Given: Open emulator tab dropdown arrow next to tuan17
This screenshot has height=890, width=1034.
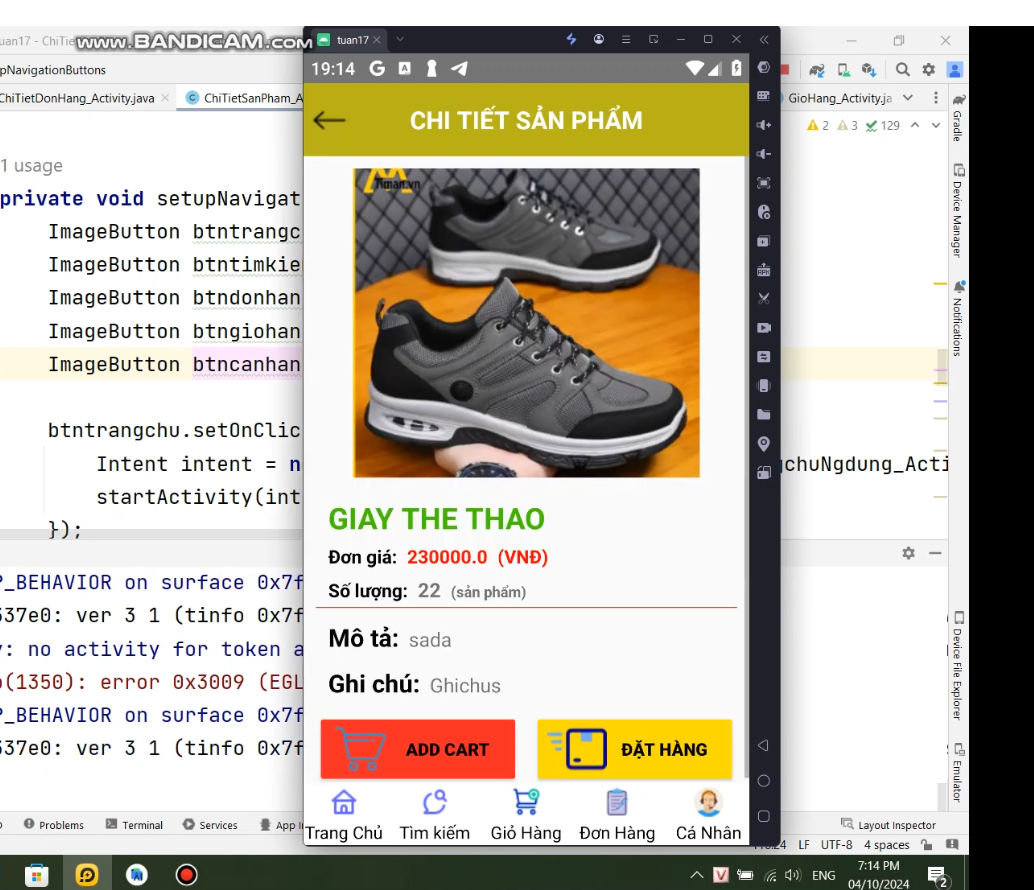Looking at the screenshot, I should coord(400,39).
